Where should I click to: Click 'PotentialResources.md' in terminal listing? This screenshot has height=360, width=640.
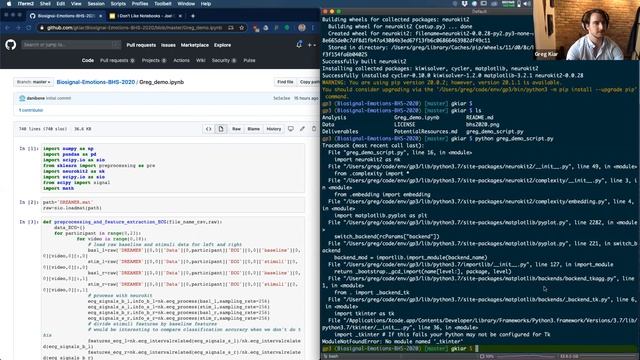pos(425,131)
